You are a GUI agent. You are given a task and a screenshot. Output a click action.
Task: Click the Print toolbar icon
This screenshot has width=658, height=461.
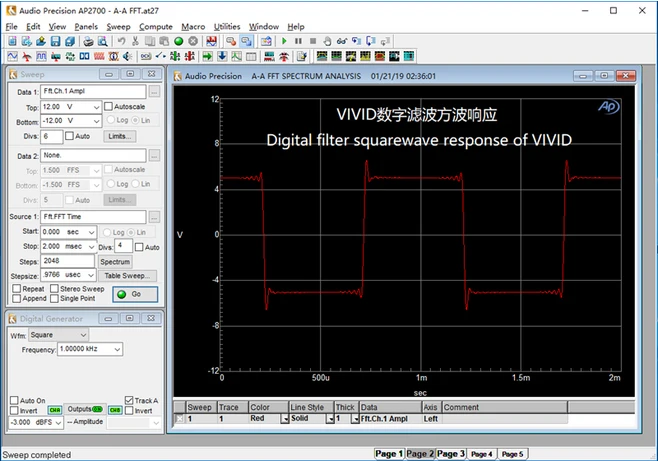(x=88, y=41)
